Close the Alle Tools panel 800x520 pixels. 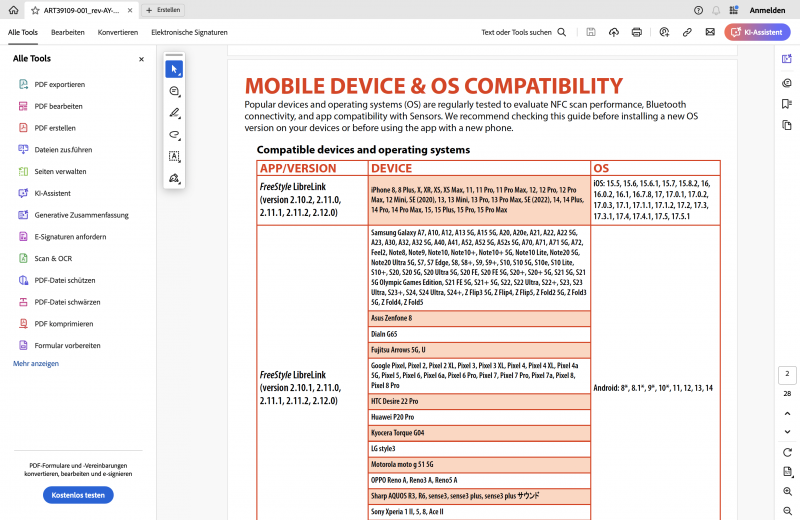coord(141,59)
